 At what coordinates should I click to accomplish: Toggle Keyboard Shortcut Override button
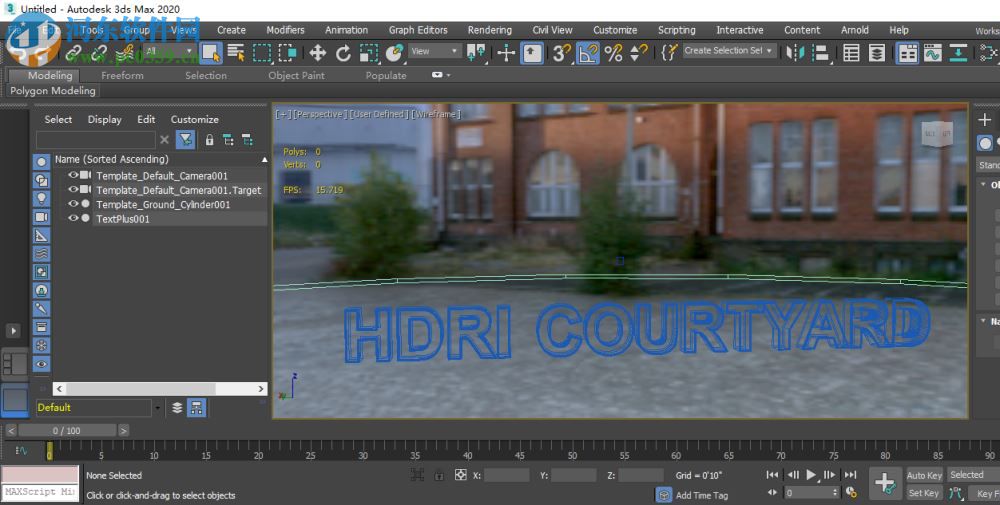pos(532,53)
